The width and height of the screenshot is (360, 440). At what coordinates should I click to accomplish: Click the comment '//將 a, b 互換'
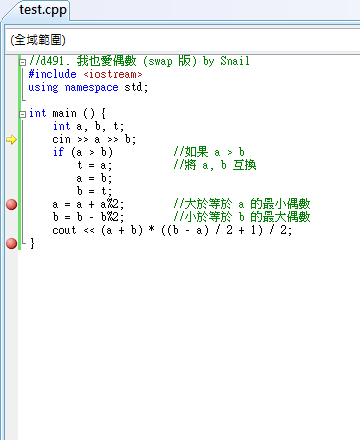click(x=215, y=165)
